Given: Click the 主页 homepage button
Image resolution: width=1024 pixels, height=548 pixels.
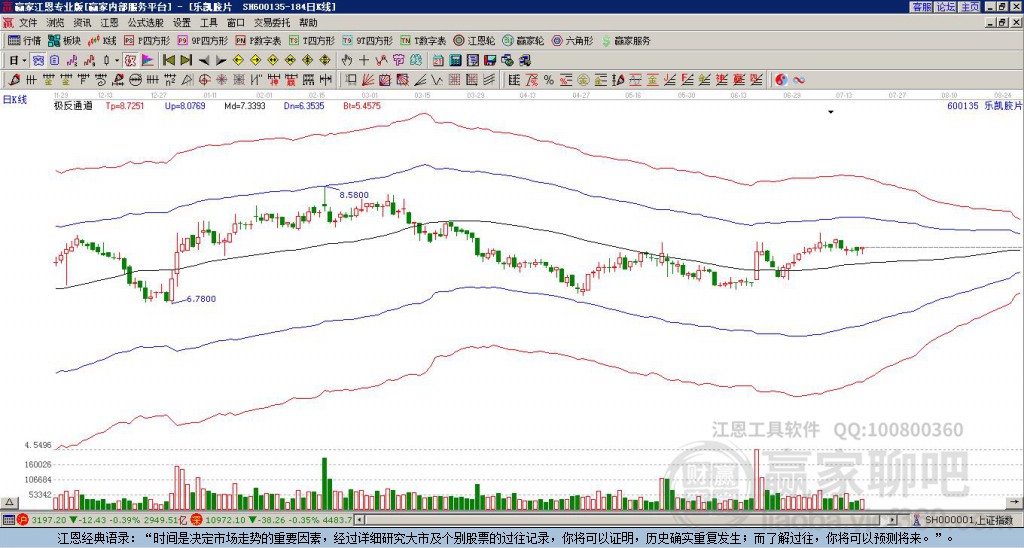Looking at the screenshot, I should [970, 7].
